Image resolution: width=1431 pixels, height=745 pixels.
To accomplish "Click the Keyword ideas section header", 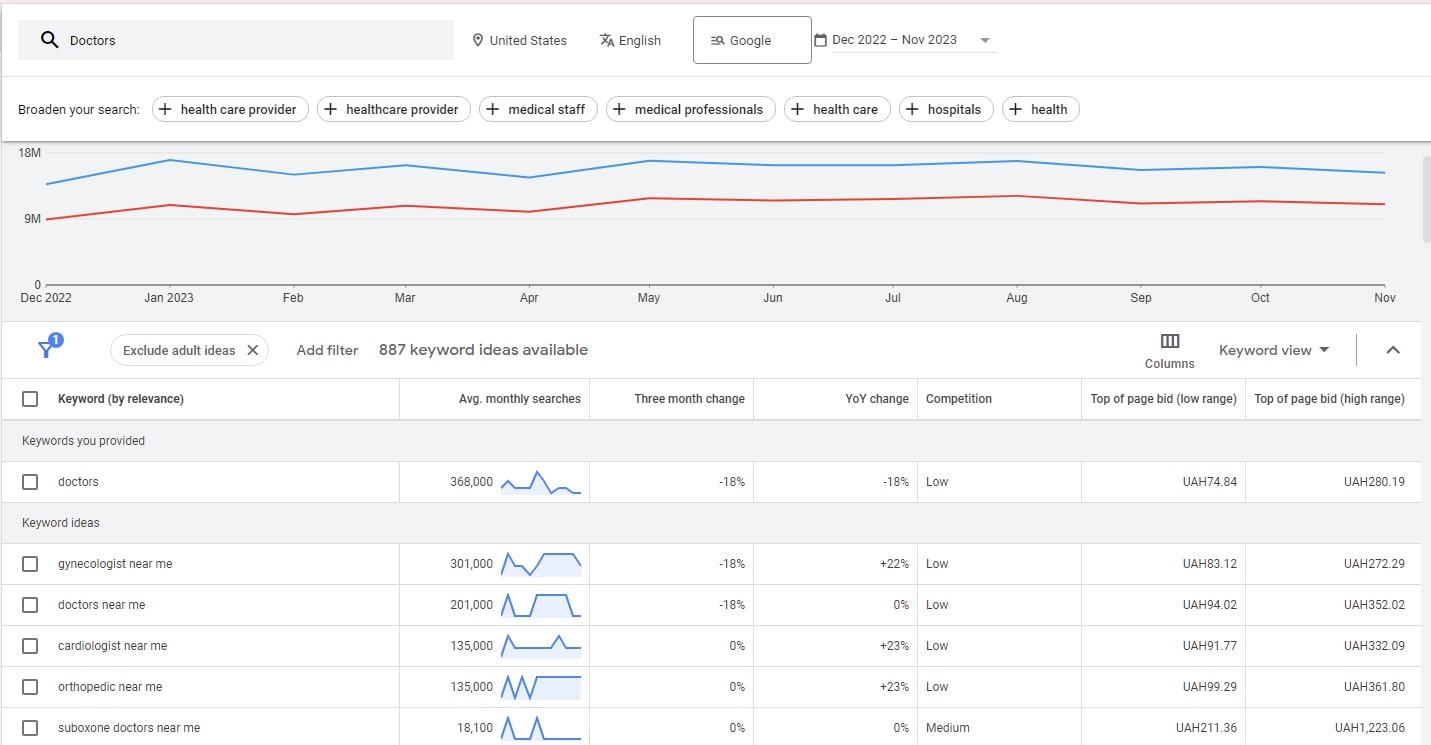I will tap(61, 523).
